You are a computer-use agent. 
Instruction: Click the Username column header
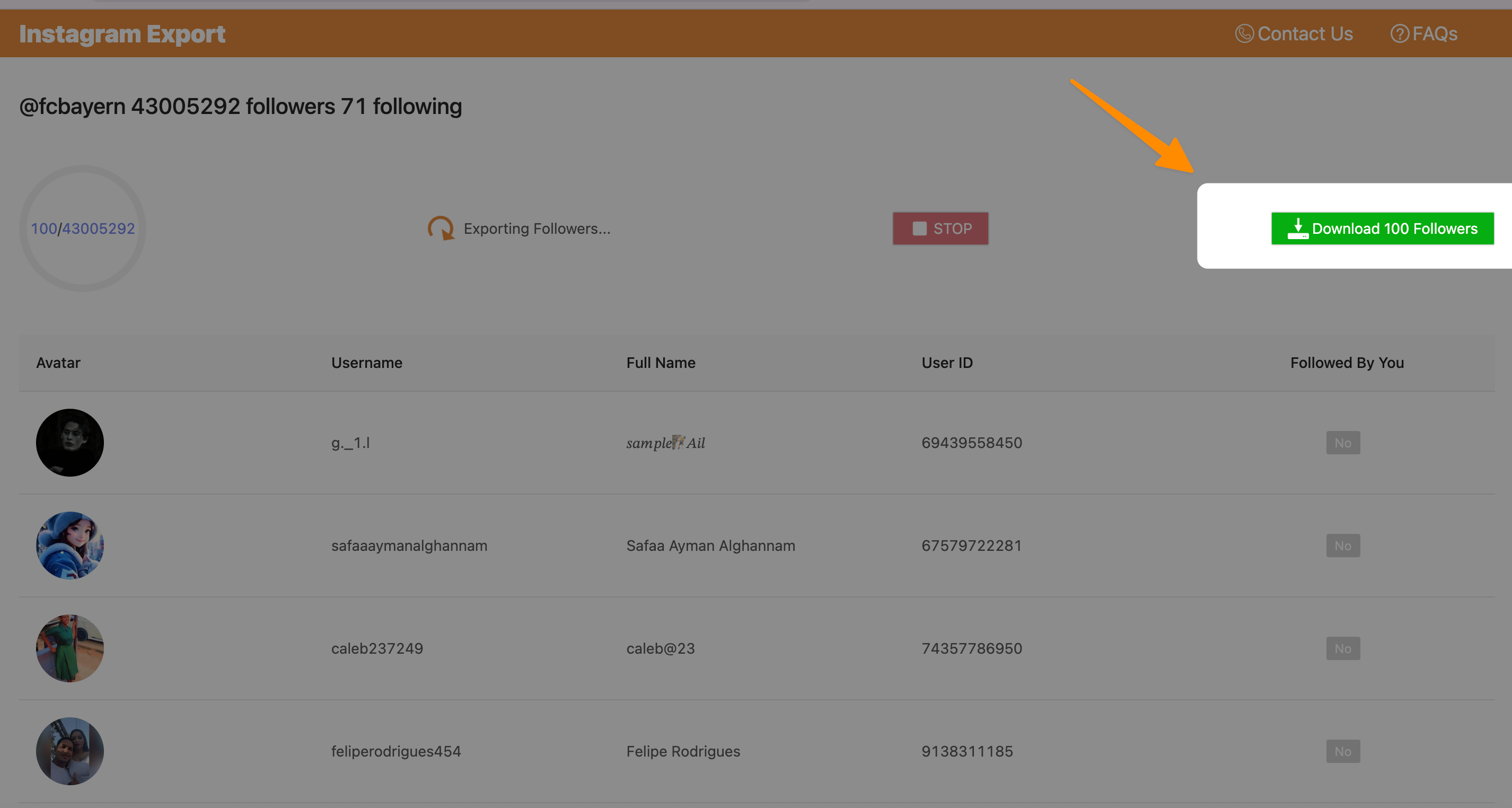[367, 363]
